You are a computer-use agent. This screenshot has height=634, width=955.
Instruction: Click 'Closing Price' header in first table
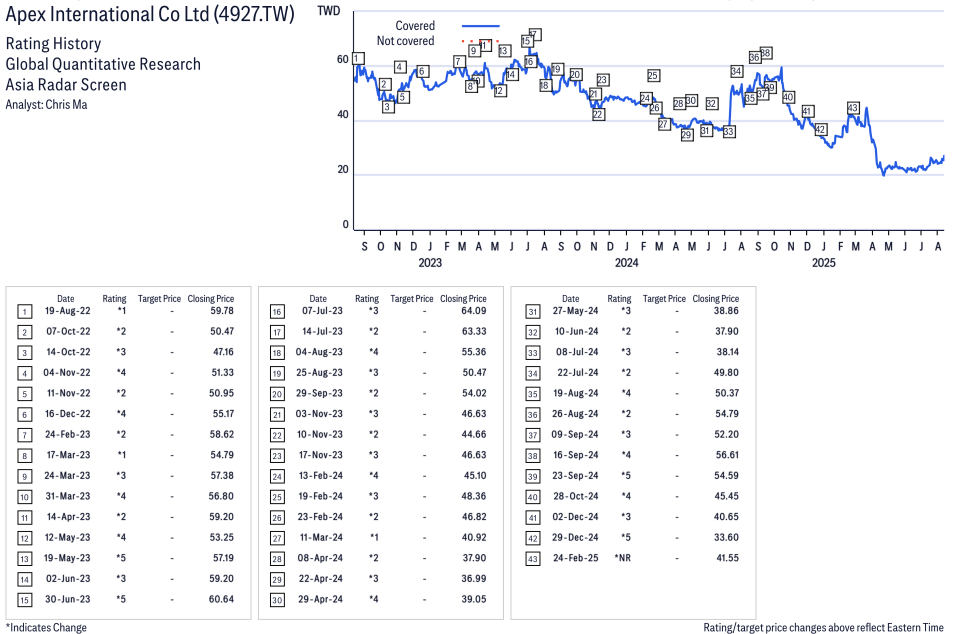(x=211, y=298)
